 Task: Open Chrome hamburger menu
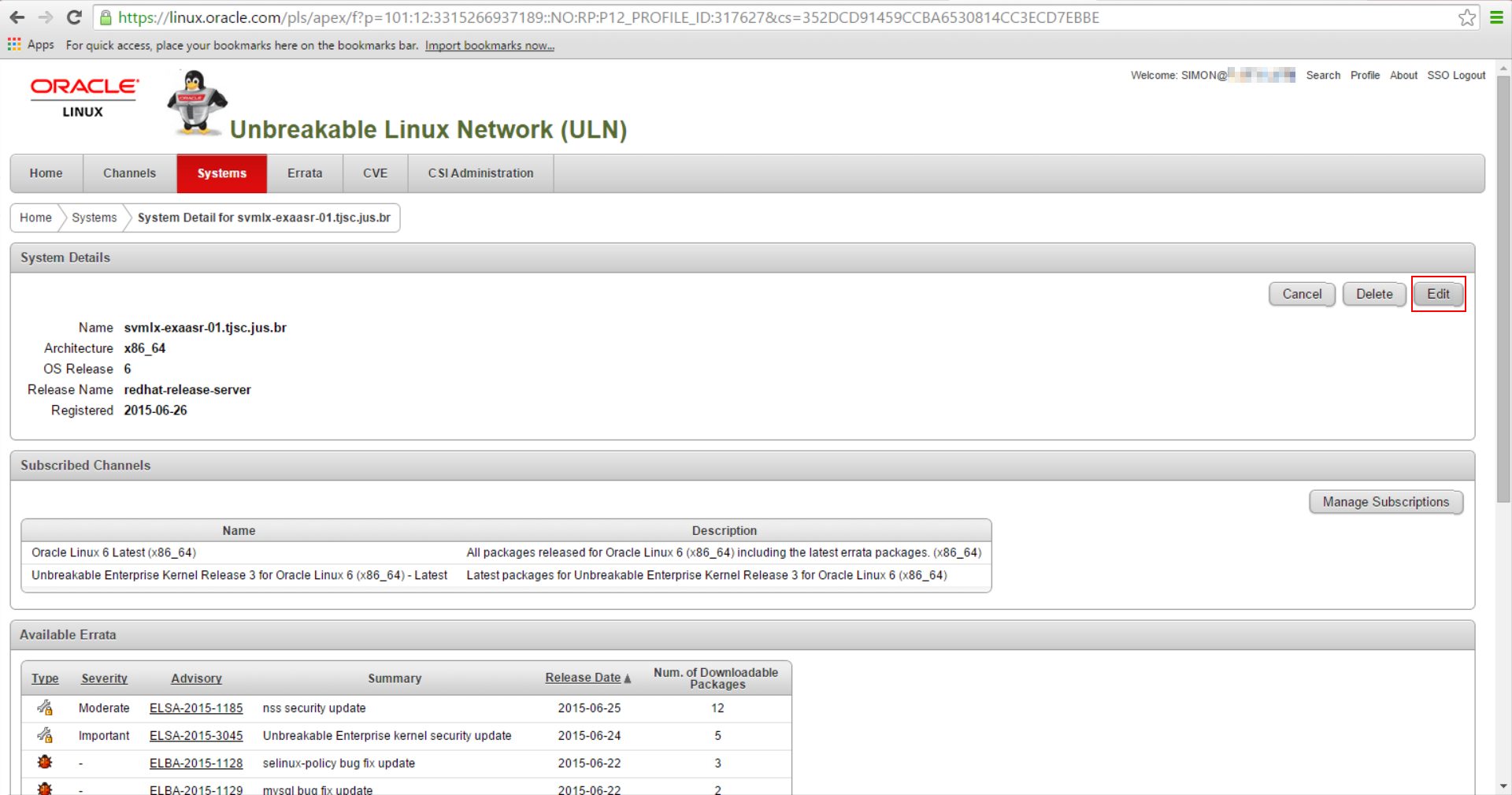[x=1497, y=17]
